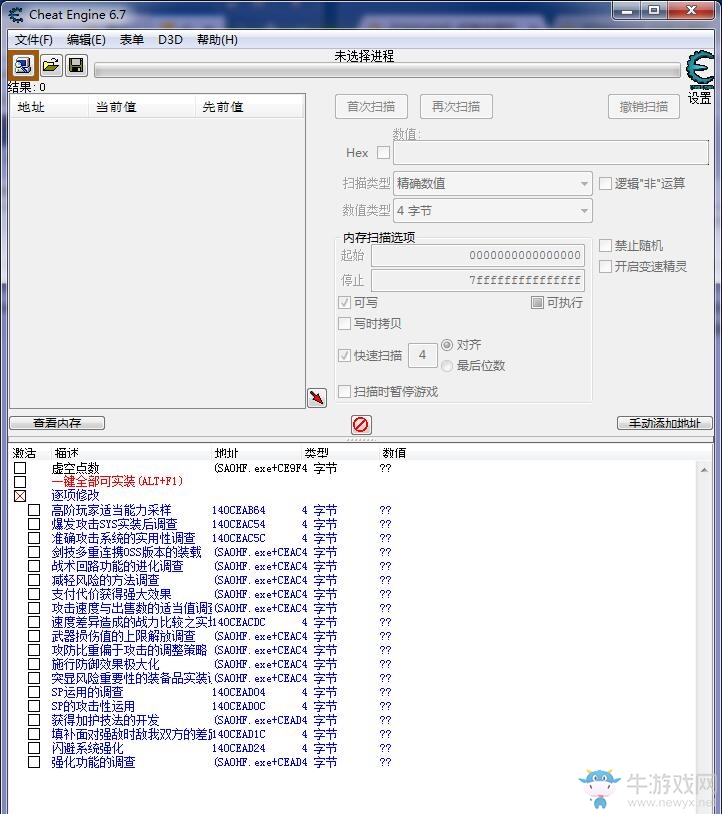
Task: Enable 扫描时暂停游戏 checkbox
Action: point(344,391)
